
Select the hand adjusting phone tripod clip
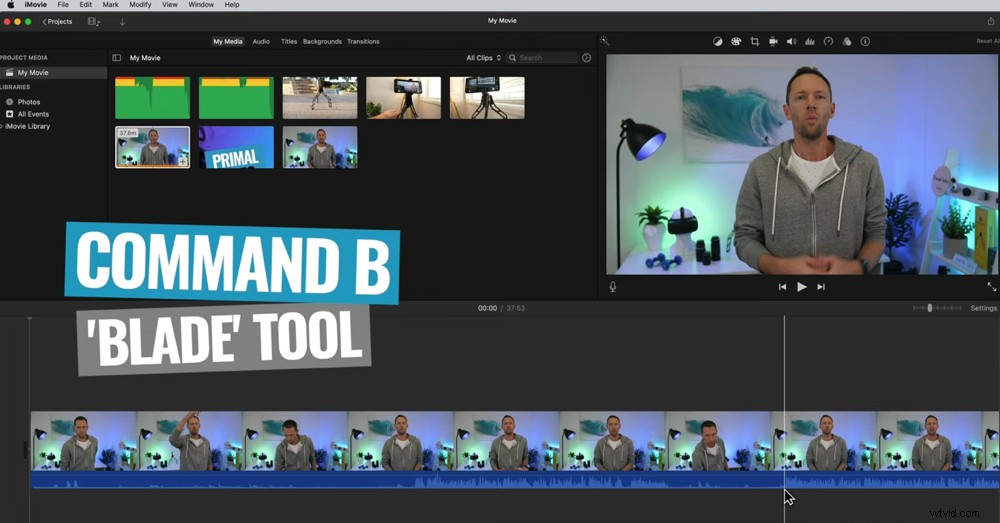coord(403,98)
